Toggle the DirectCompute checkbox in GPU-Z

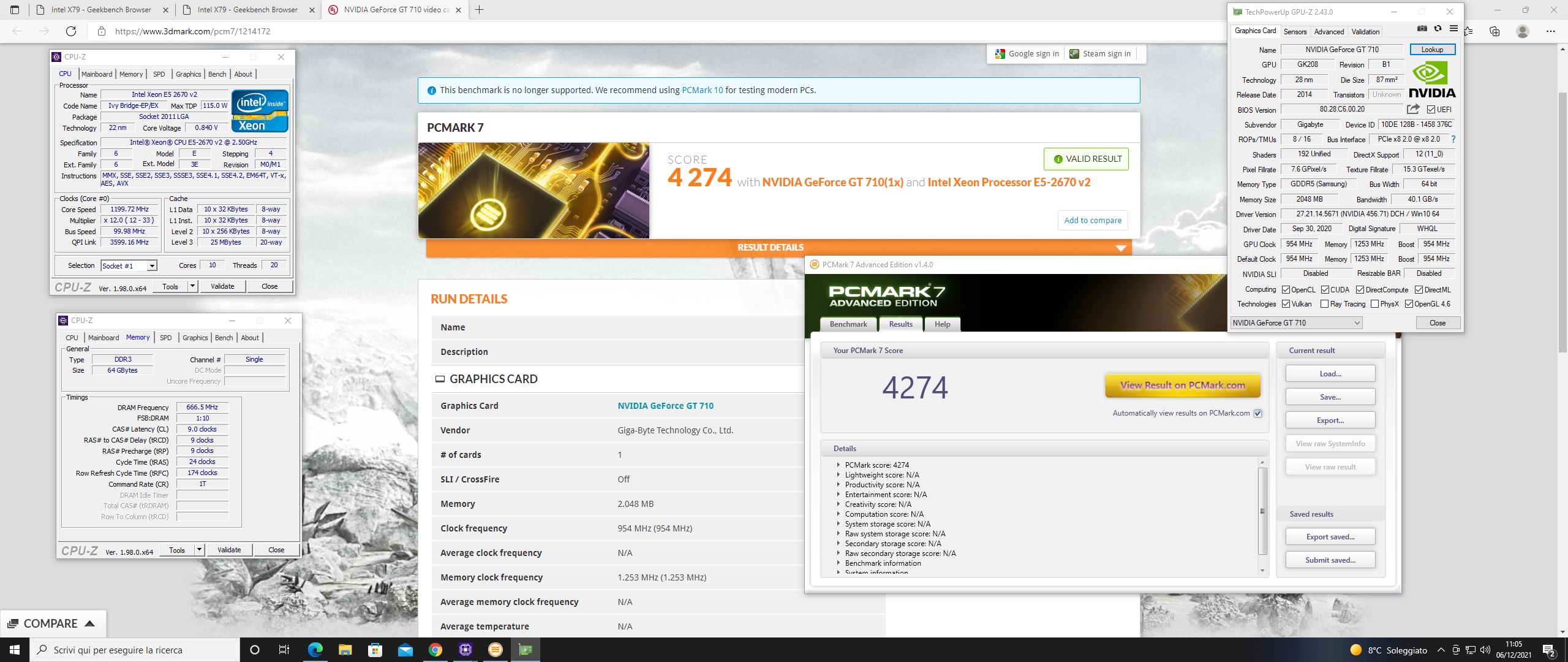click(x=1360, y=290)
